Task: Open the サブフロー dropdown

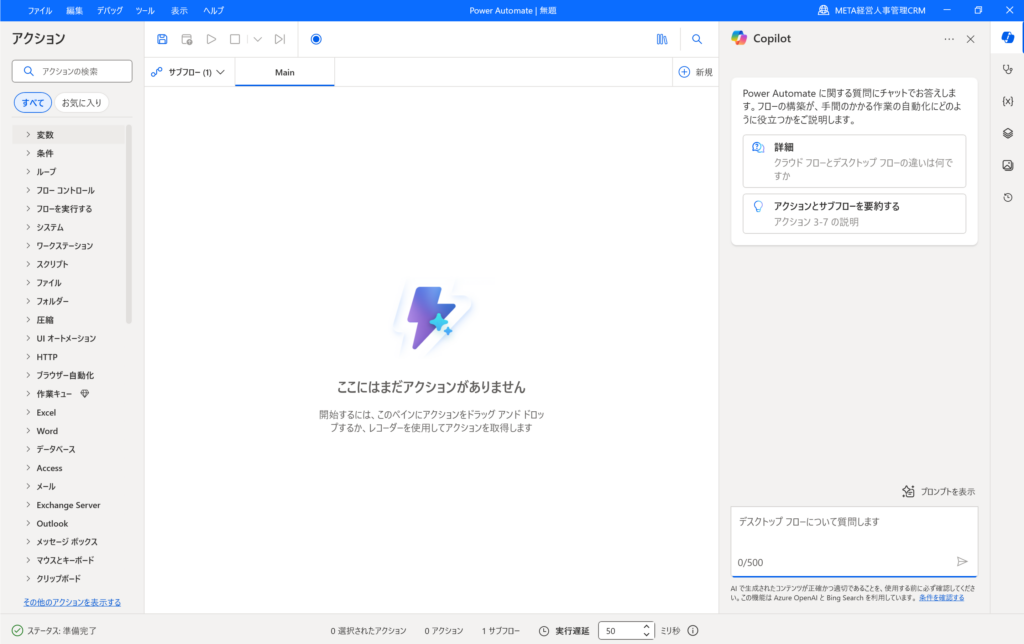Action: tap(189, 72)
